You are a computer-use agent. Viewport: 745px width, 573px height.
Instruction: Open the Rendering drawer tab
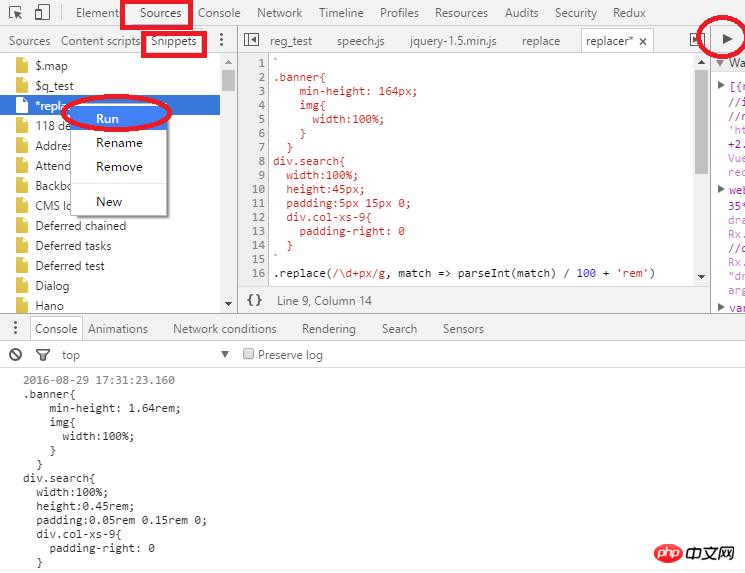point(328,329)
